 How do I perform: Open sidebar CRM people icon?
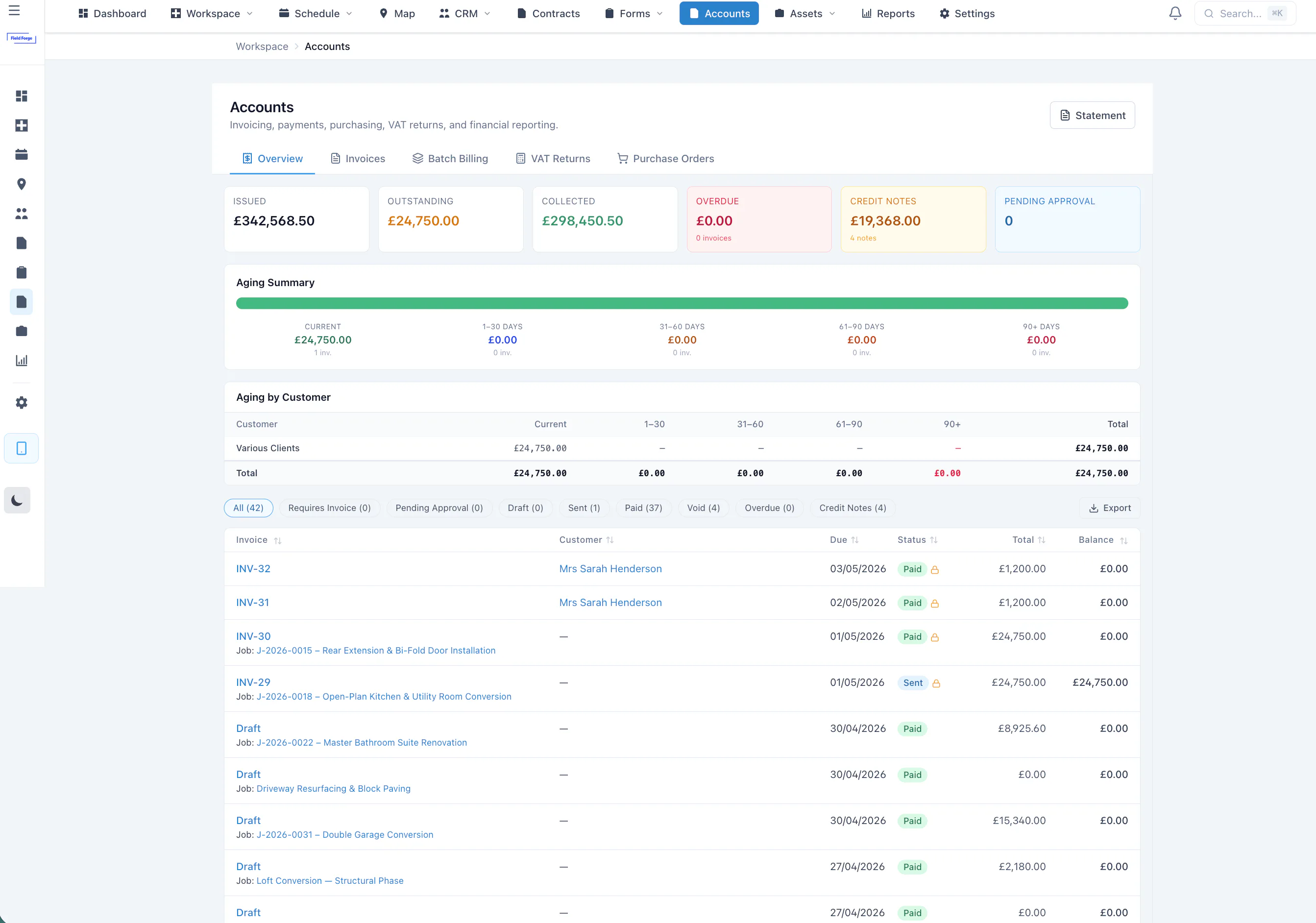coord(21,214)
